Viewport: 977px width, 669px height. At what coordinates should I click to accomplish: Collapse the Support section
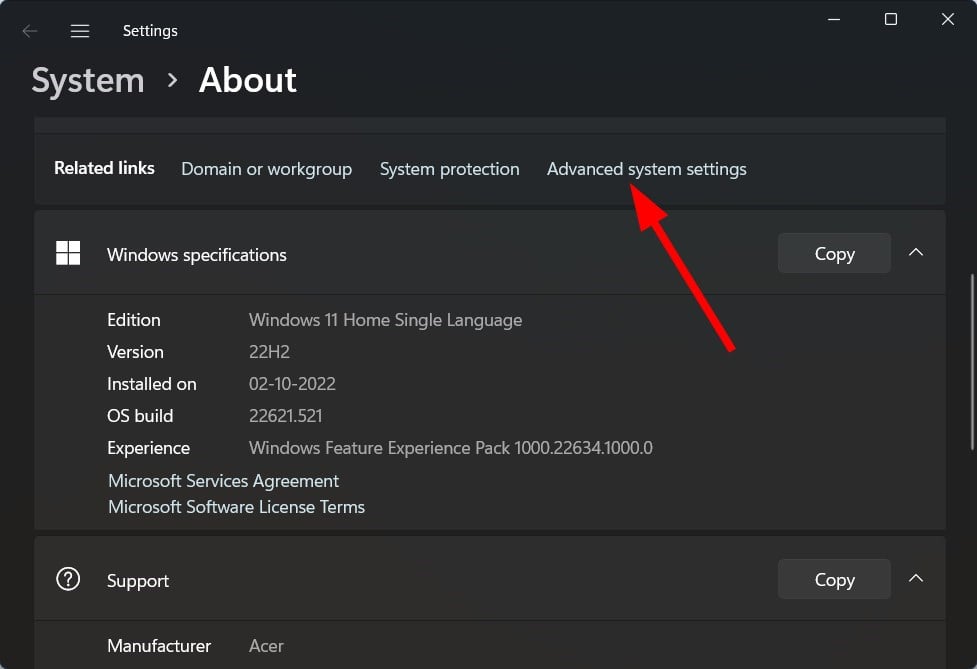tap(915, 579)
